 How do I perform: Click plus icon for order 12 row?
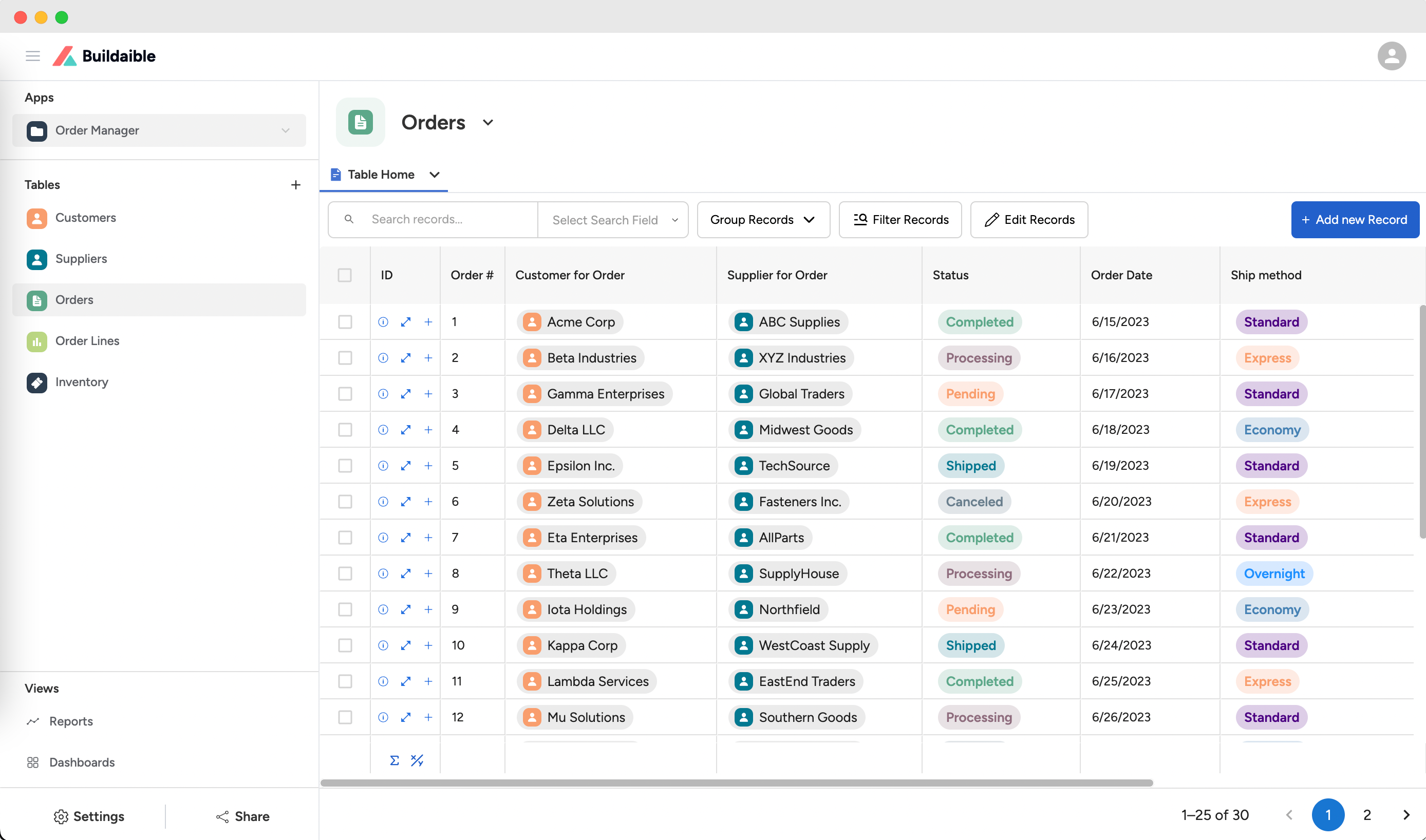(428, 717)
